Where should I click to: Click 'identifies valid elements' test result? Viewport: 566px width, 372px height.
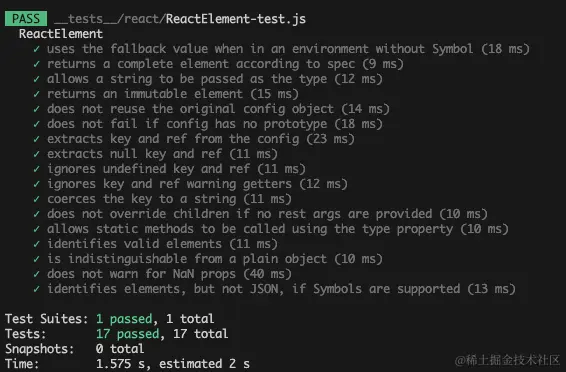coord(162,244)
